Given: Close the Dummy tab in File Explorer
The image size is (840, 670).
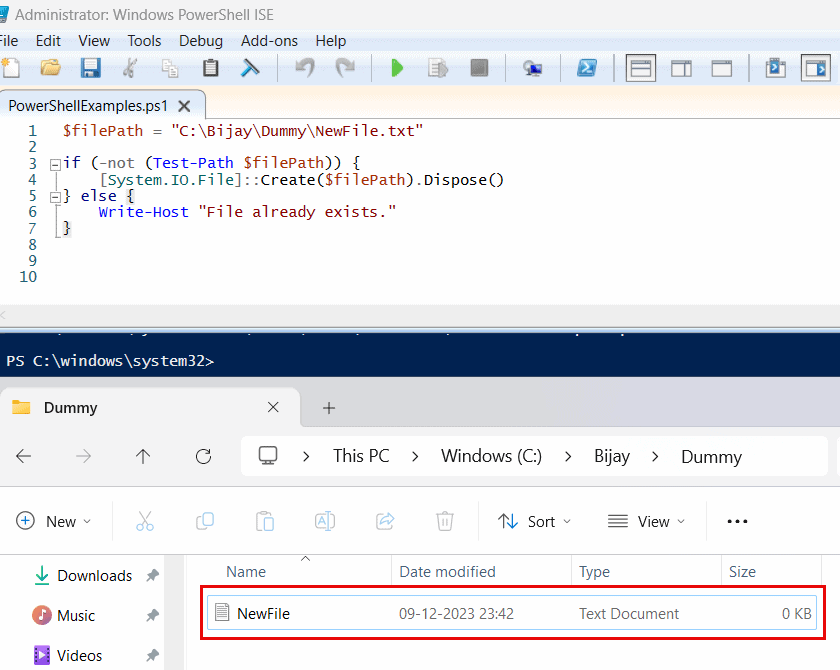Looking at the screenshot, I should tap(273, 408).
